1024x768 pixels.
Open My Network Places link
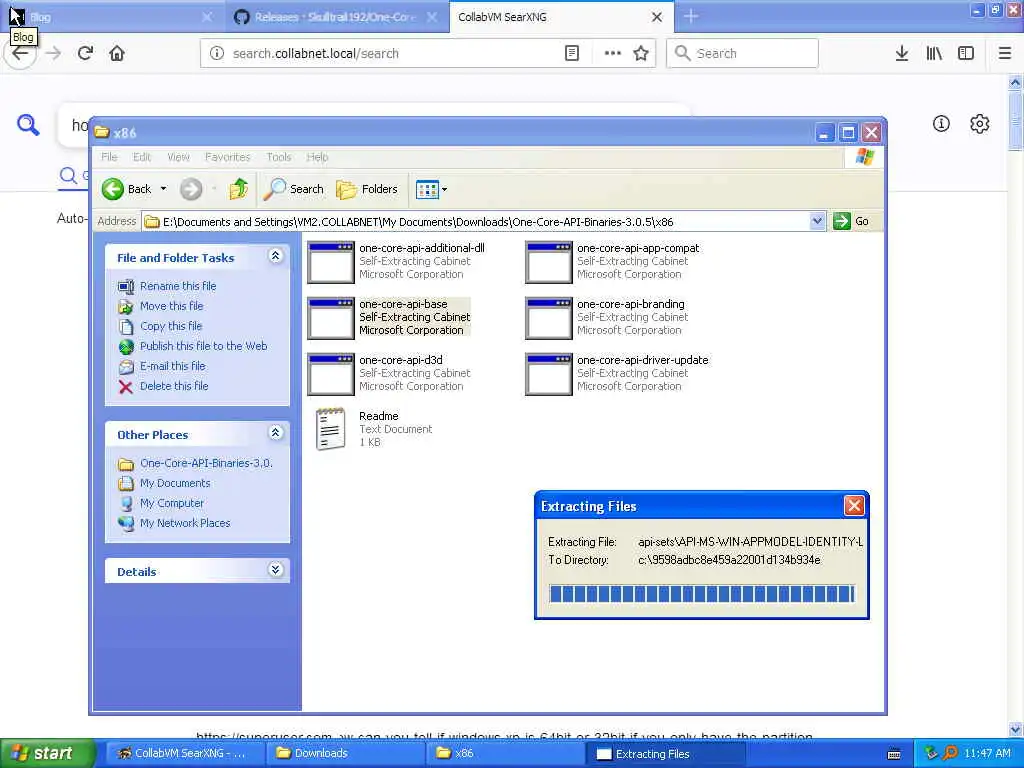coord(185,523)
